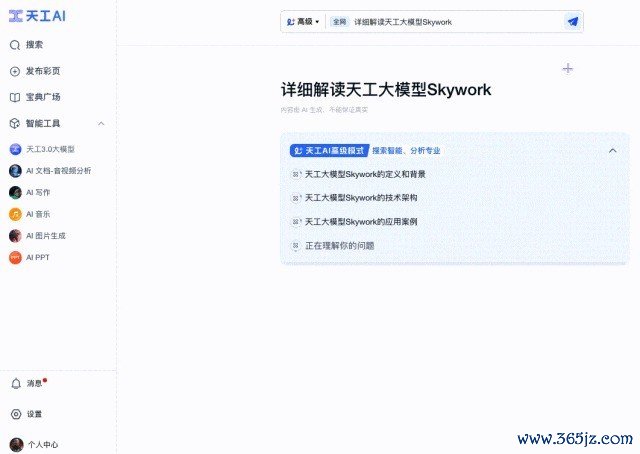Click the page title 详细解读天工大模型Skywork
The width and height of the screenshot is (640, 454).
coord(386,90)
